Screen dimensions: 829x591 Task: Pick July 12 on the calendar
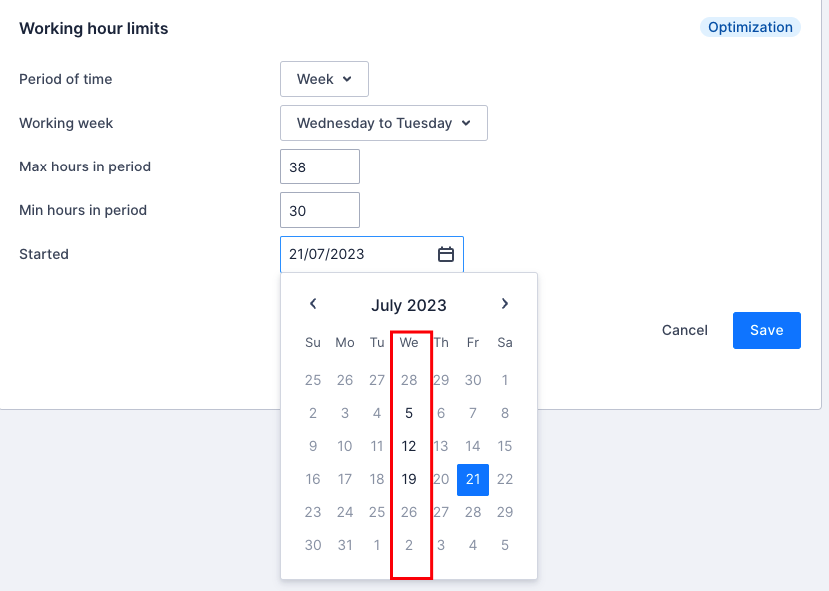(409, 446)
